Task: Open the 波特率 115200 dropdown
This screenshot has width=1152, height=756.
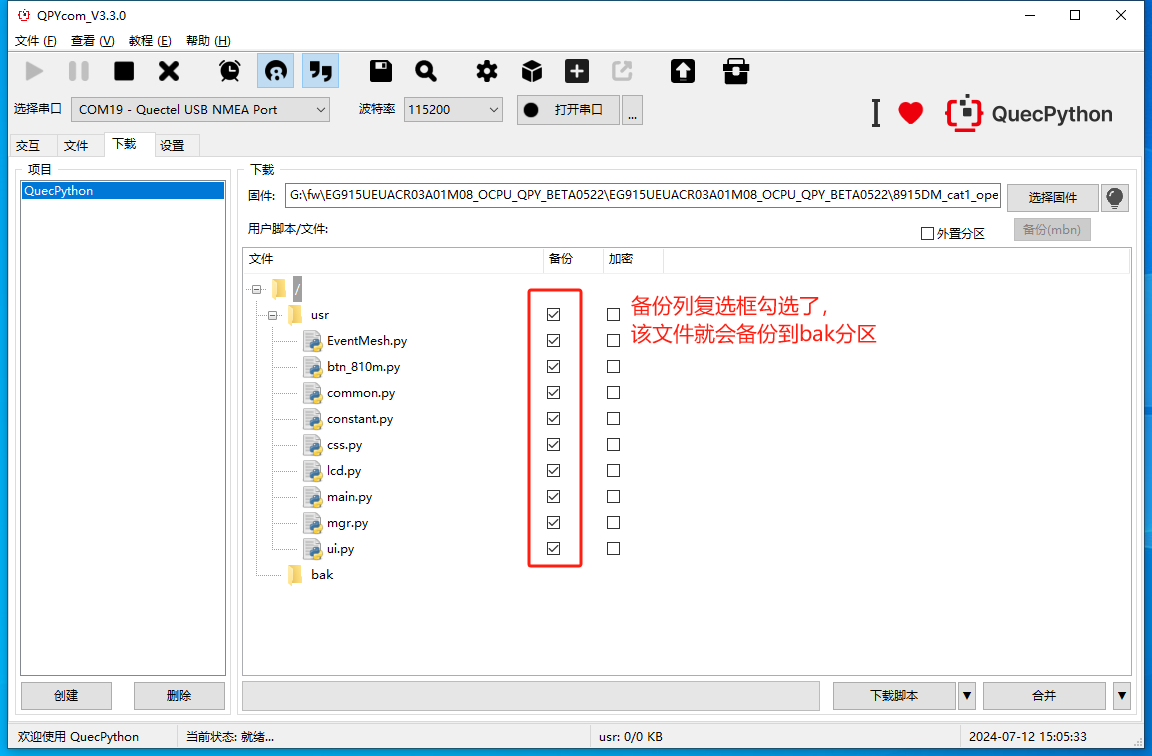Action: coord(453,109)
